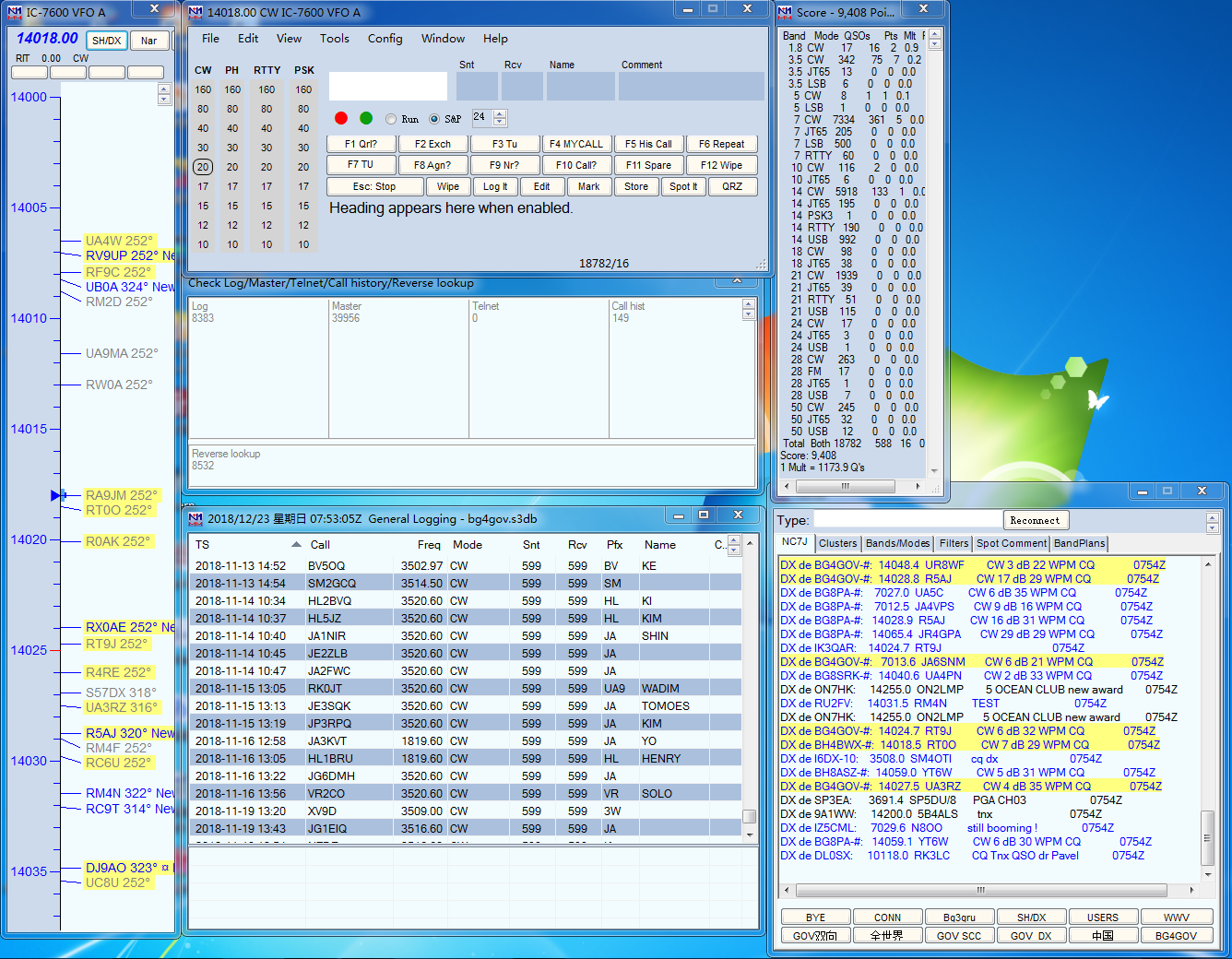Open the View menu

pos(290,39)
